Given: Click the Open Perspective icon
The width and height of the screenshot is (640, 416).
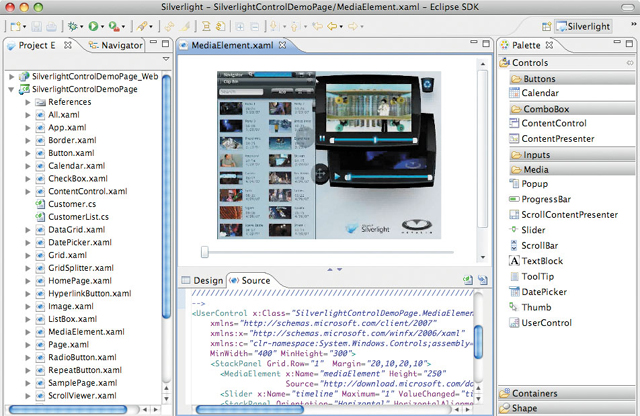Looking at the screenshot, I should pyautogui.click(x=546, y=27).
